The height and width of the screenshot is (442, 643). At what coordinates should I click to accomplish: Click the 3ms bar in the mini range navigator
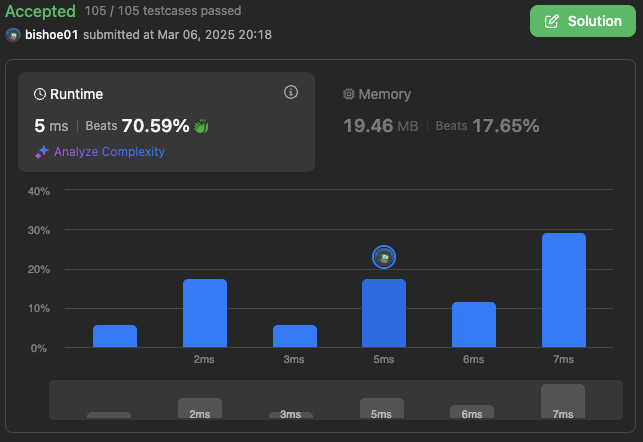click(x=291, y=415)
